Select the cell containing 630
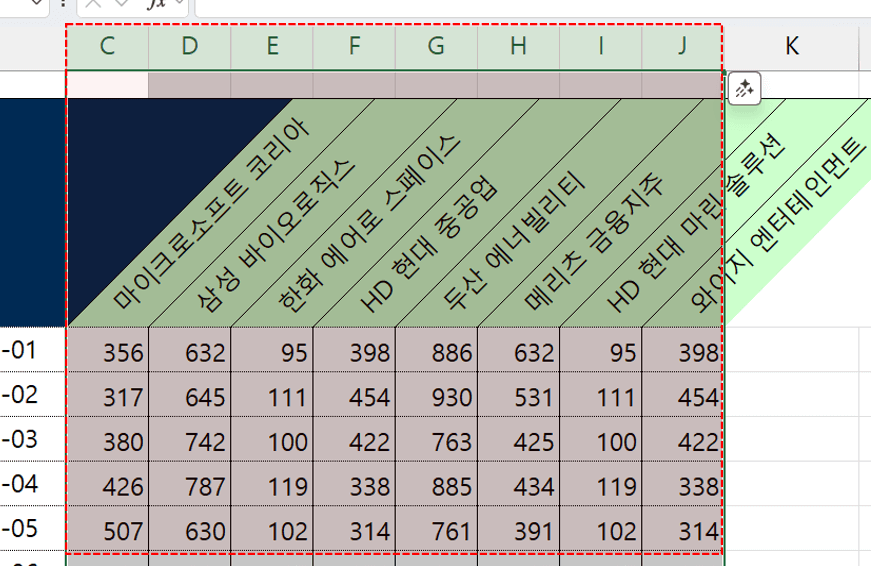 tap(189, 528)
